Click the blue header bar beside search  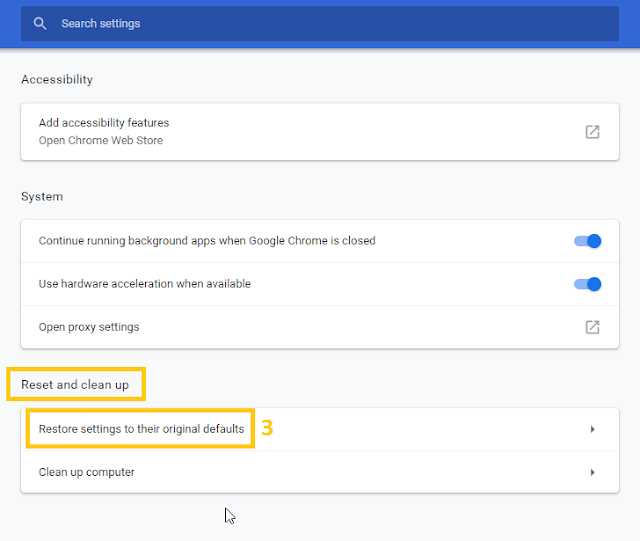[x=630, y=23]
